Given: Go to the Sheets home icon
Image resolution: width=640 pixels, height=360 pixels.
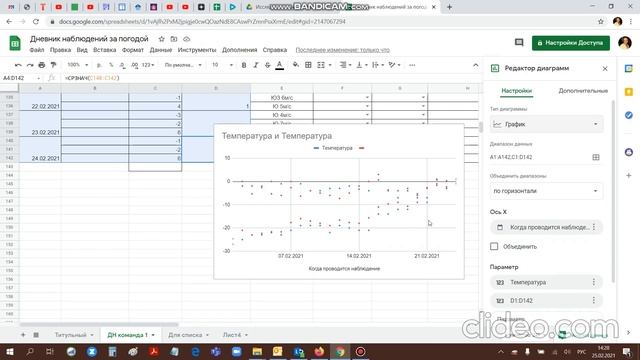Looking at the screenshot, I should tap(15, 43).
